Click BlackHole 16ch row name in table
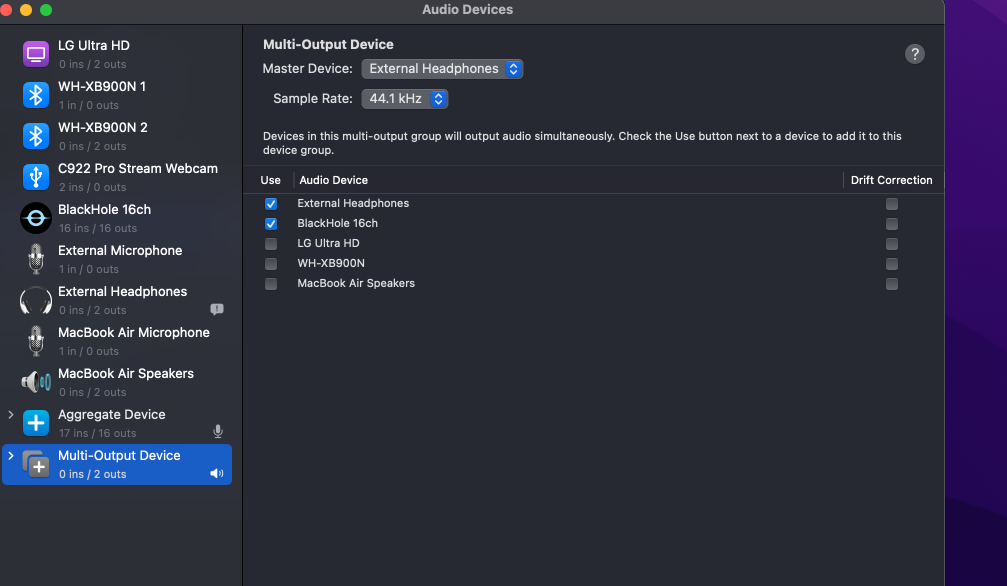The image size is (1007, 586). pyautogui.click(x=338, y=223)
